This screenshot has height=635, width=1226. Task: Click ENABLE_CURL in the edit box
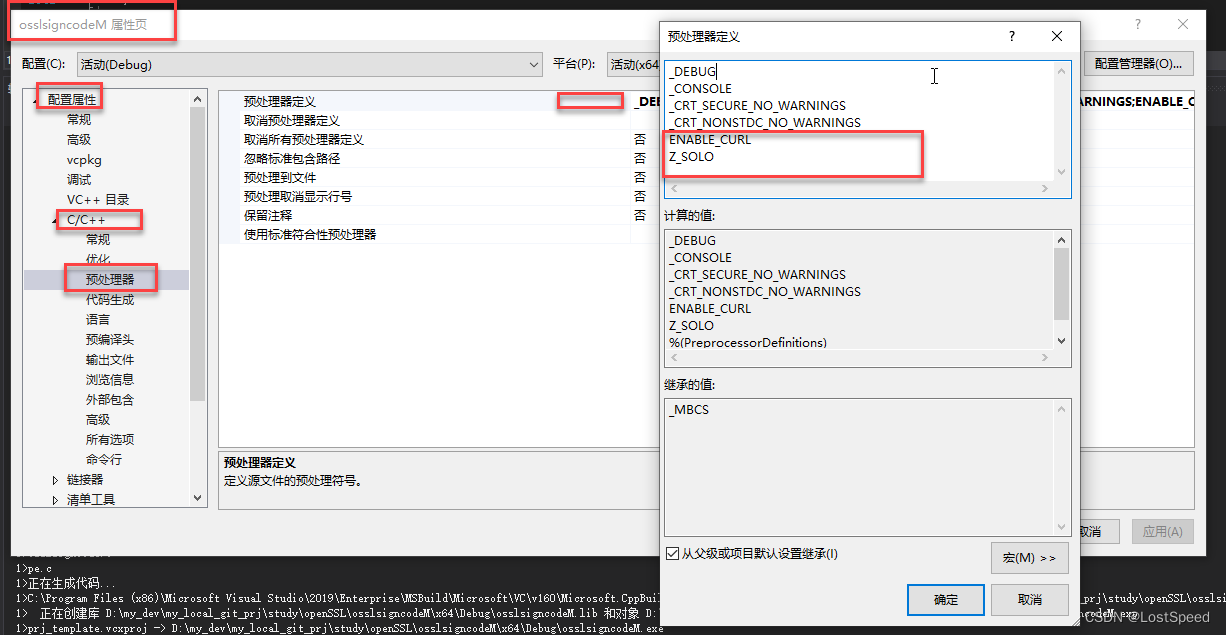tap(709, 140)
